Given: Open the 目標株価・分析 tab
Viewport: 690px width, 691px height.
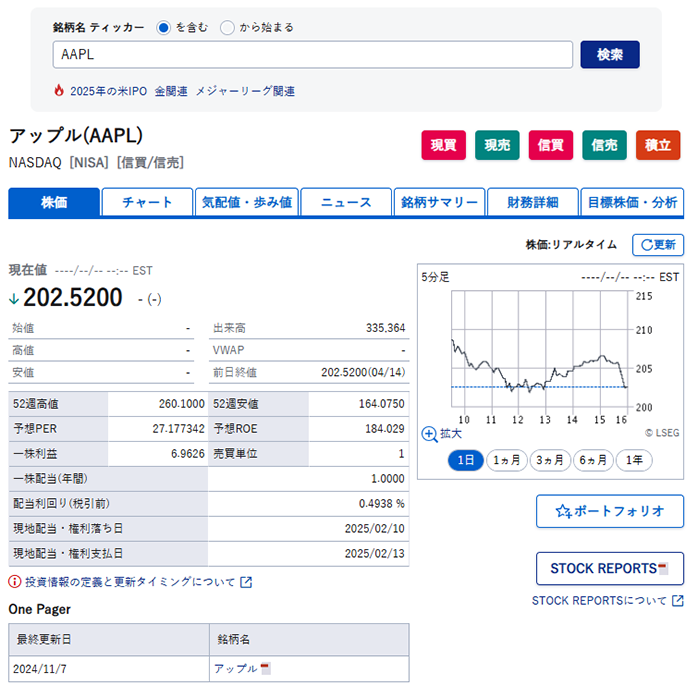Looking at the screenshot, I should point(632,202).
